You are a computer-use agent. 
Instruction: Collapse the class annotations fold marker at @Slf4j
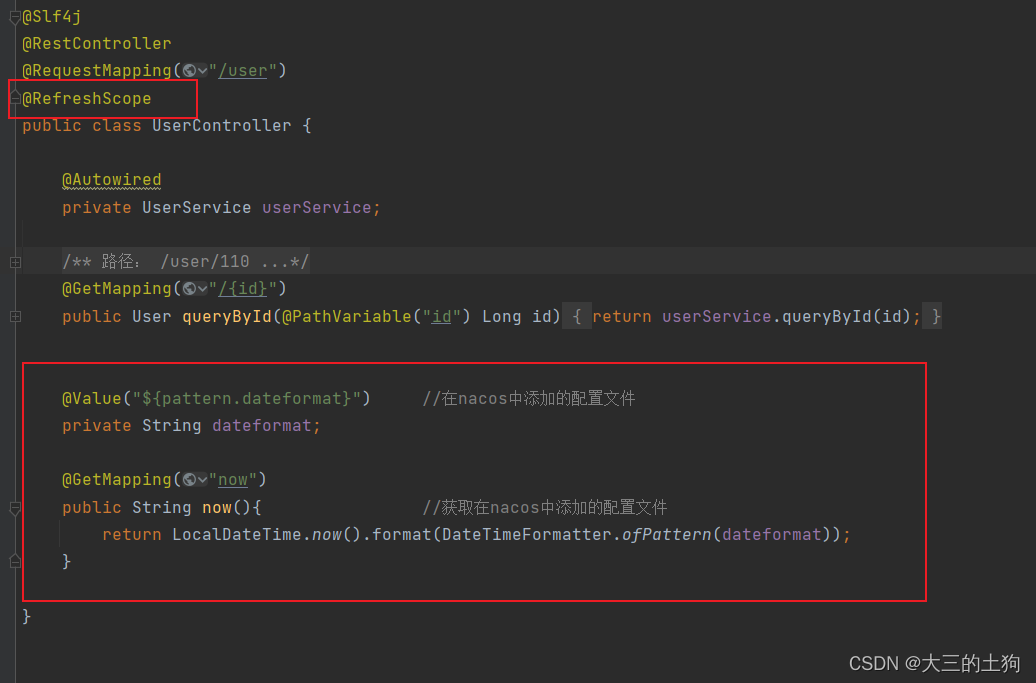point(15,17)
